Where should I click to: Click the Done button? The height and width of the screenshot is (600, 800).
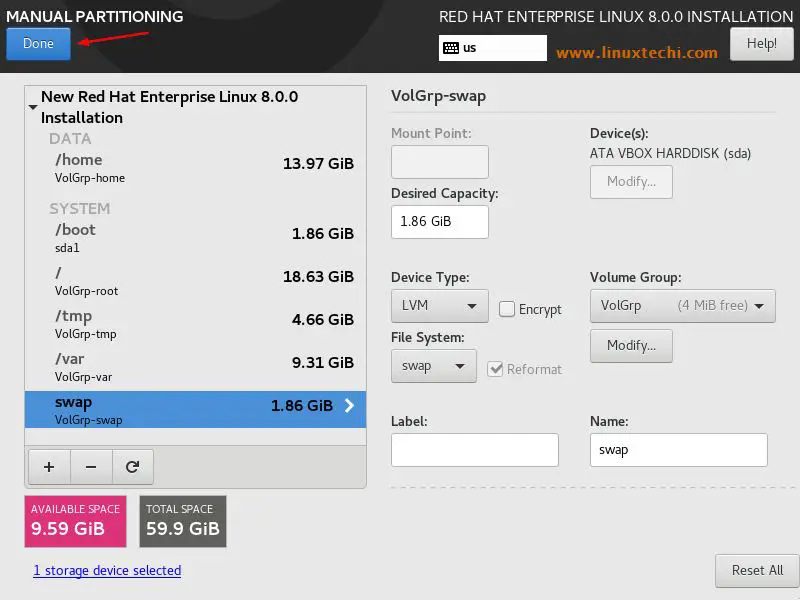(x=38, y=43)
